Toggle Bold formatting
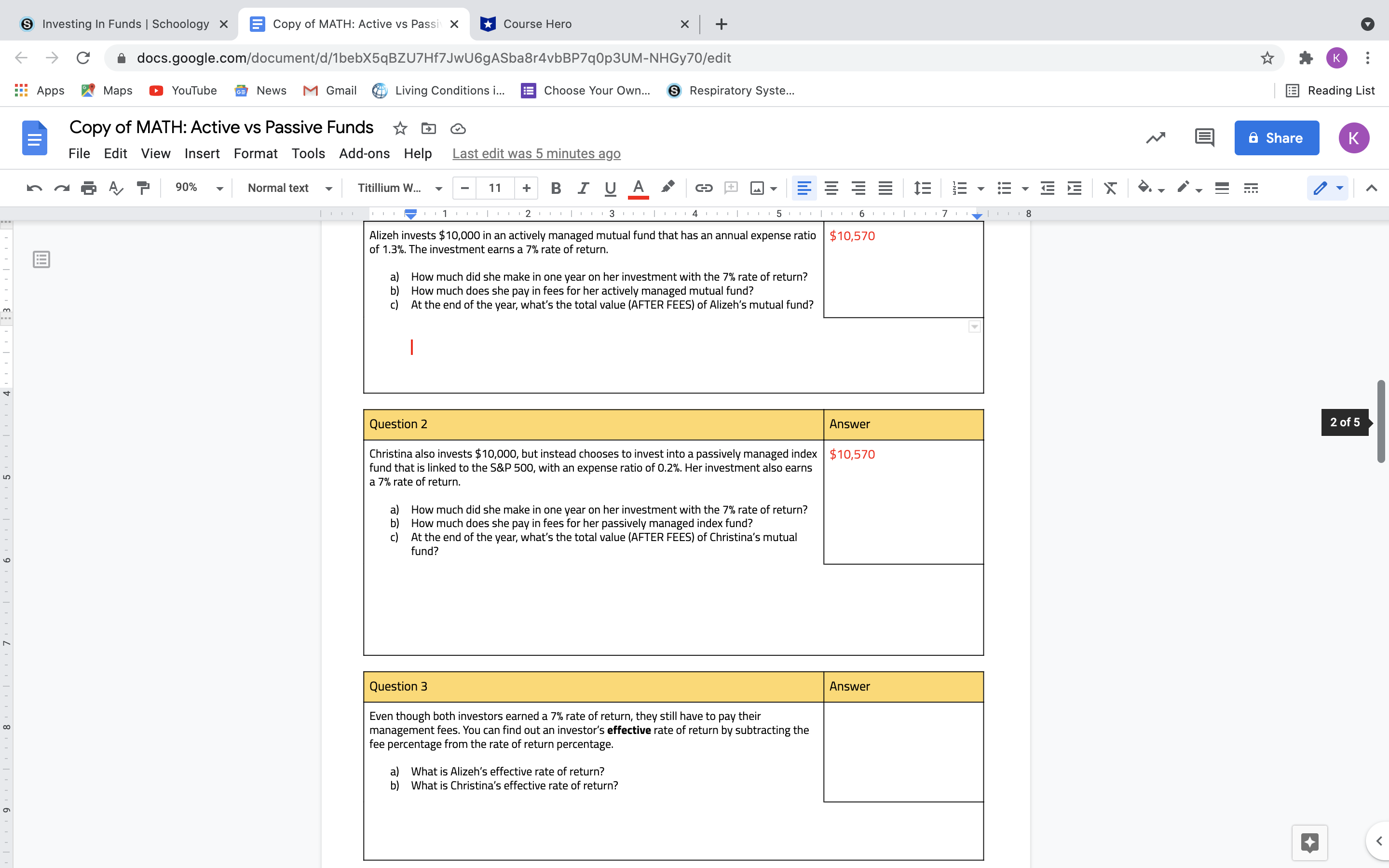 click(x=555, y=188)
